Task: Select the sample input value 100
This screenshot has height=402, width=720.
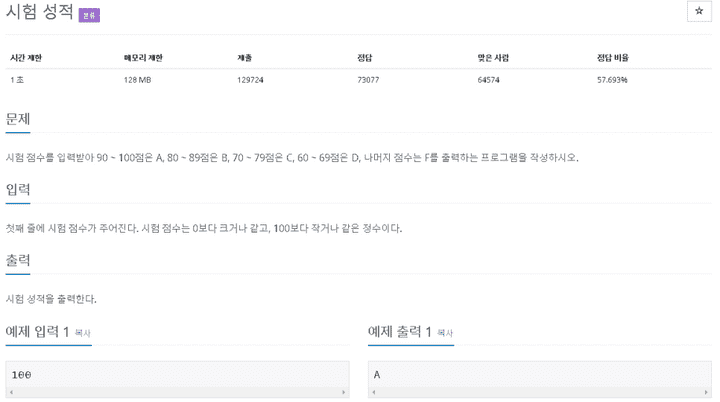Action: [21, 375]
